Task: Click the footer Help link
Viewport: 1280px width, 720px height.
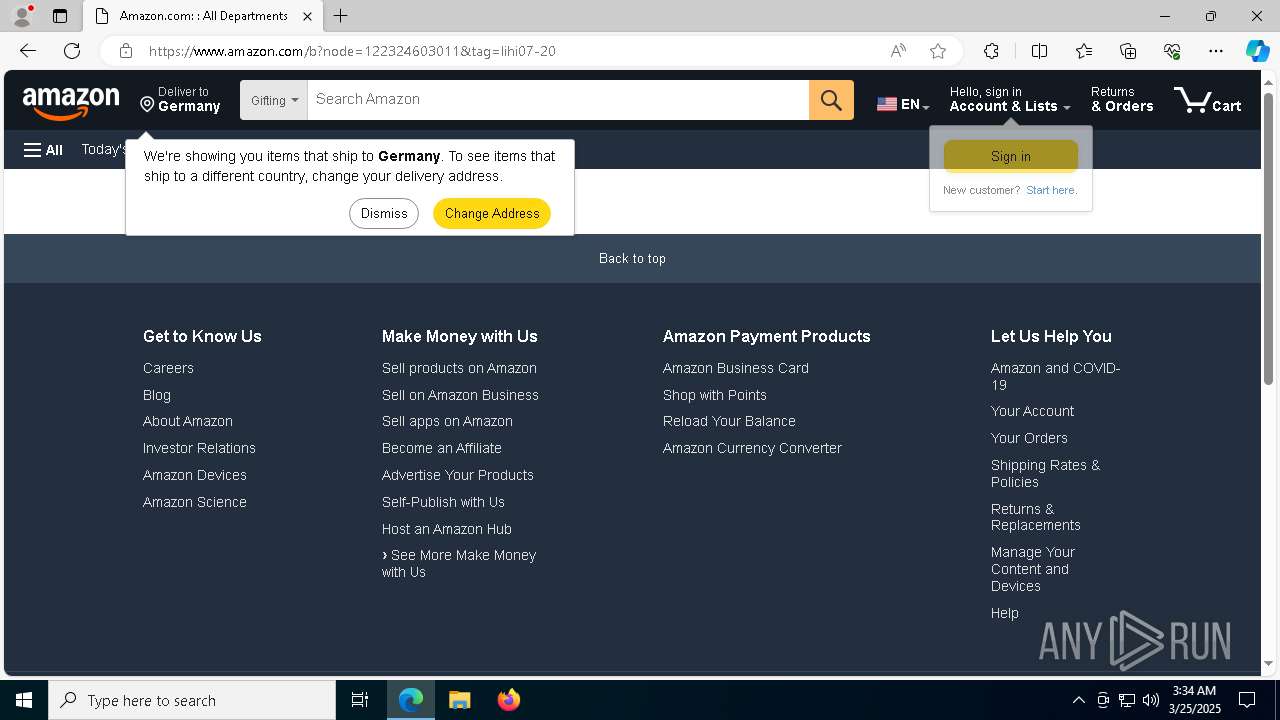Action: 1005,613
